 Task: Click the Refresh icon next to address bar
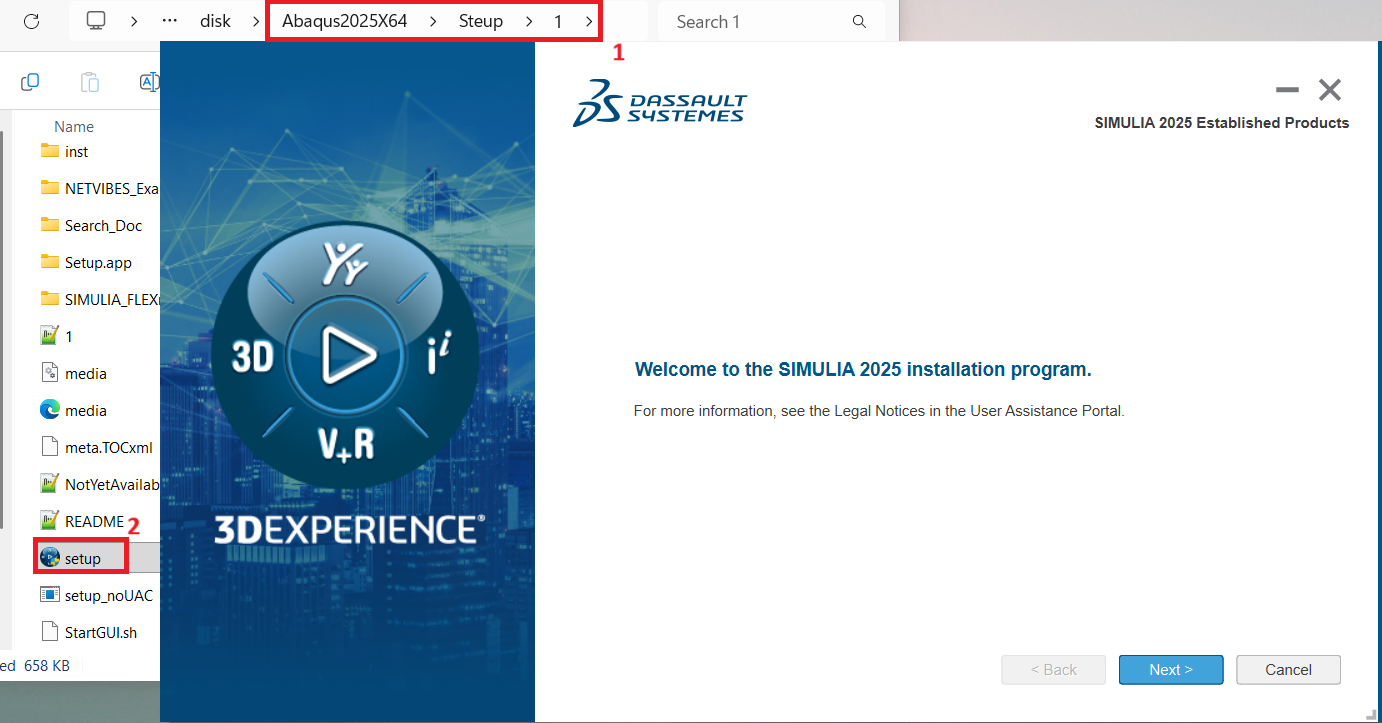click(x=29, y=20)
